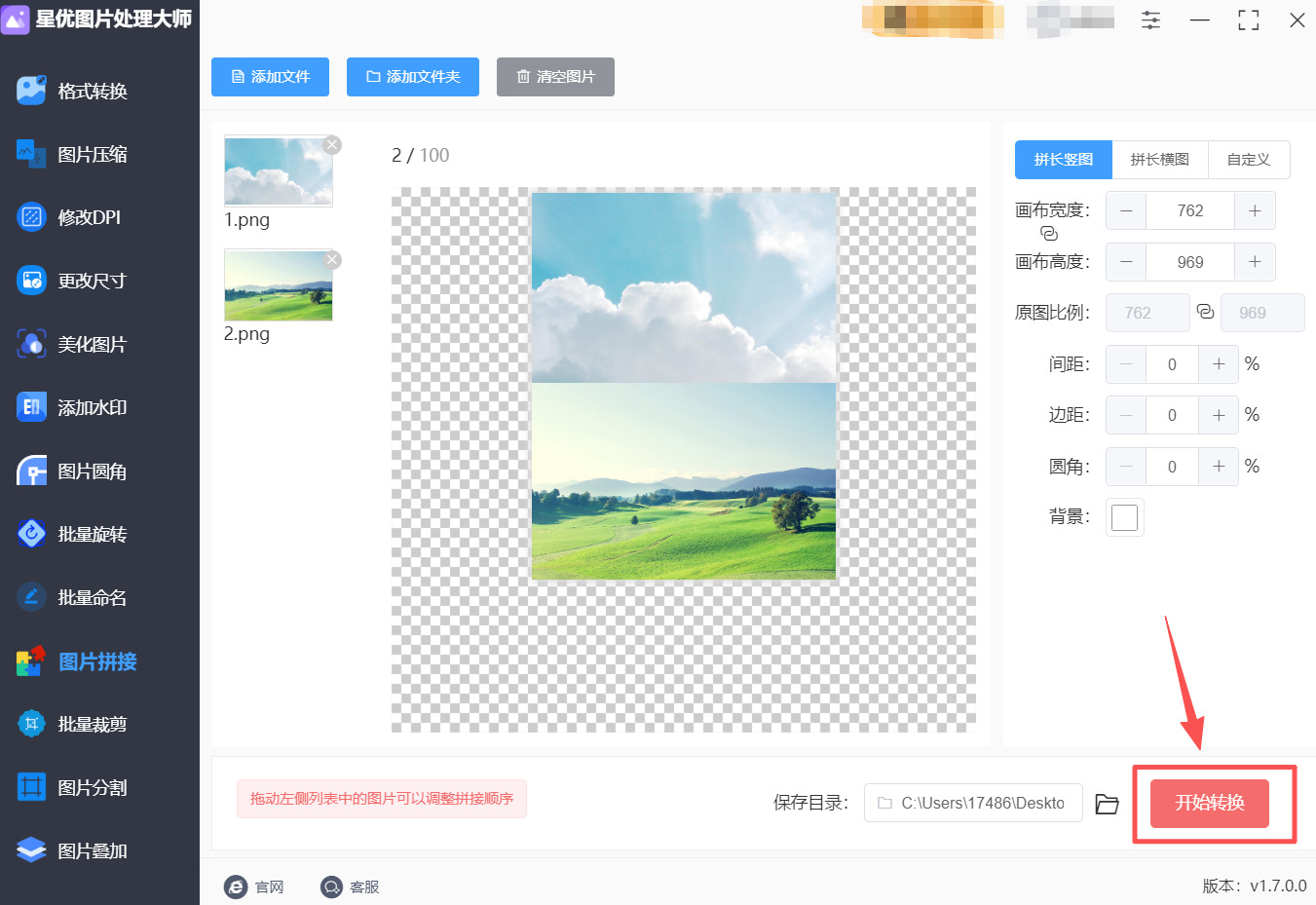This screenshot has height=905, width=1316.
Task: Toggle the canvas width-height link icon
Action: coord(1049,234)
